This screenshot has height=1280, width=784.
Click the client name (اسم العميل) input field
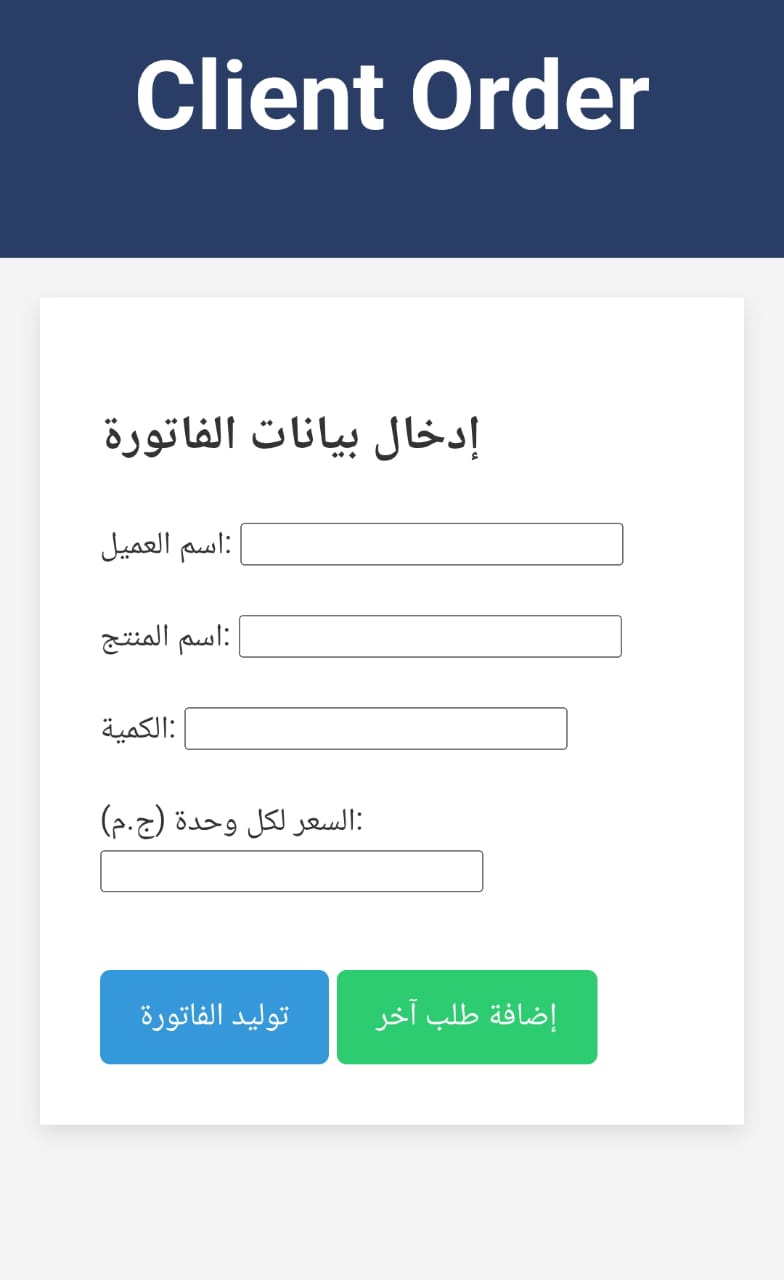(431, 544)
